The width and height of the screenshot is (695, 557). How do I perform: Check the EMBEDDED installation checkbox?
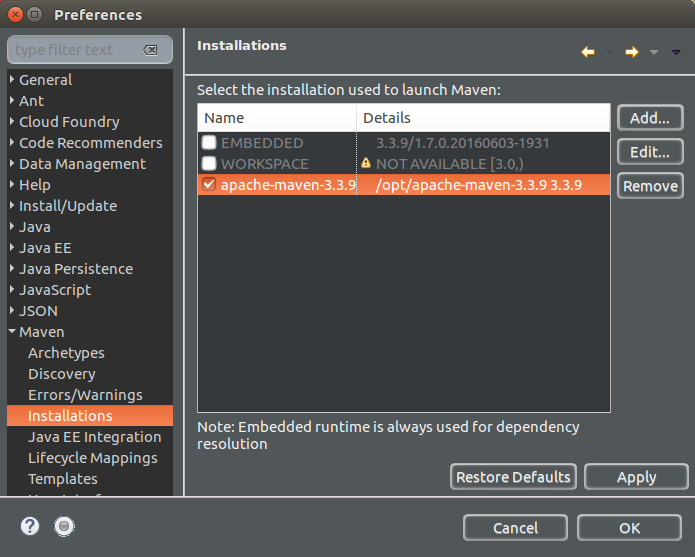pyautogui.click(x=209, y=143)
